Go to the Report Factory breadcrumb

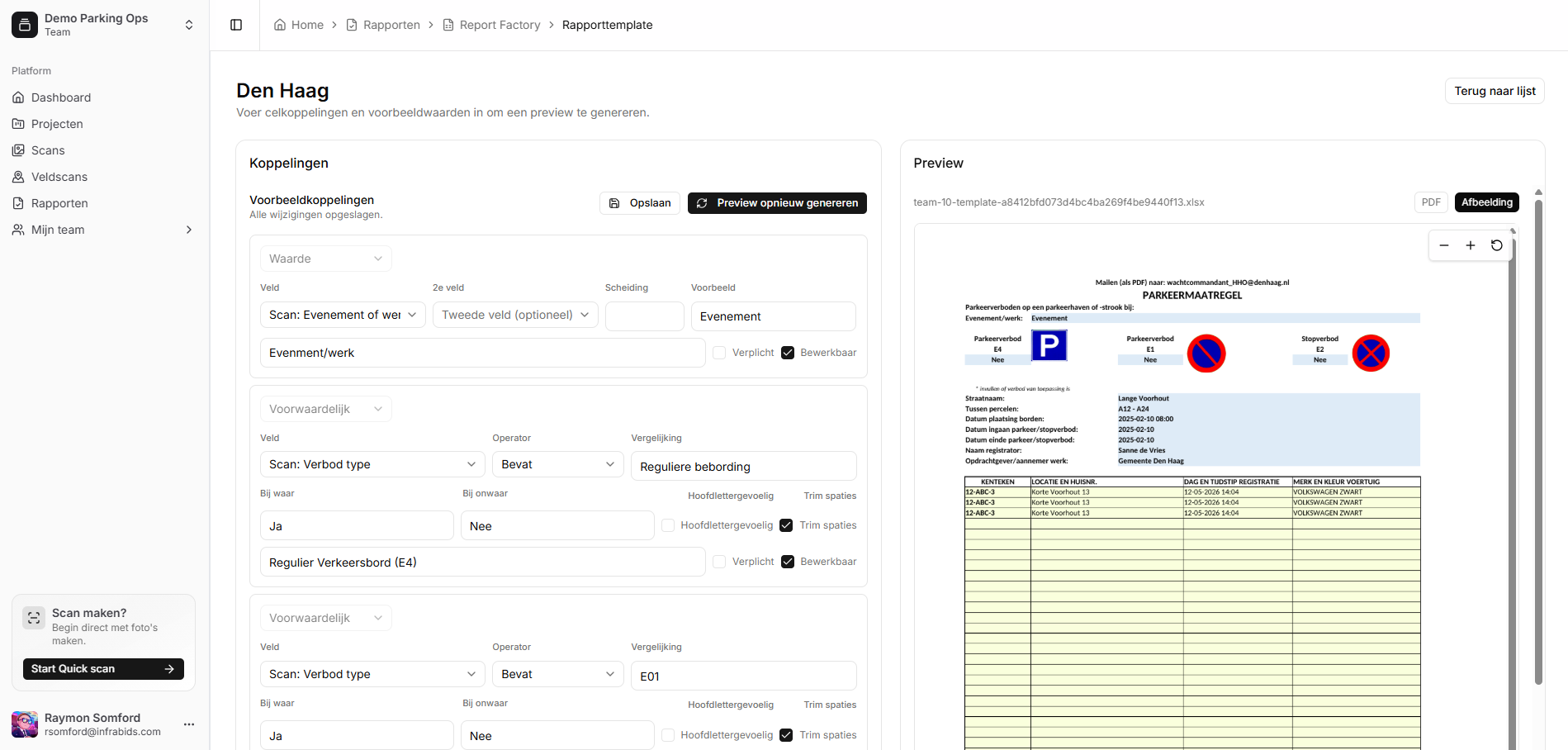click(492, 25)
